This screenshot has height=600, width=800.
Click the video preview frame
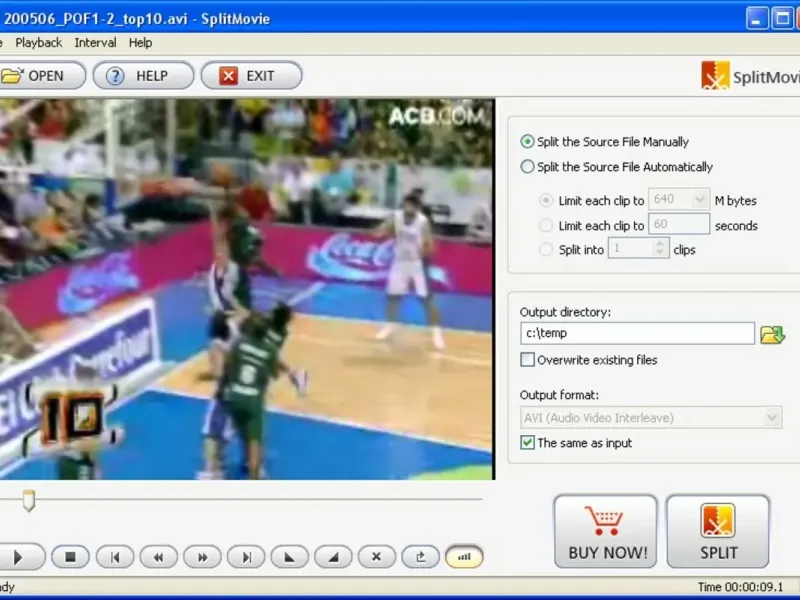point(246,289)
